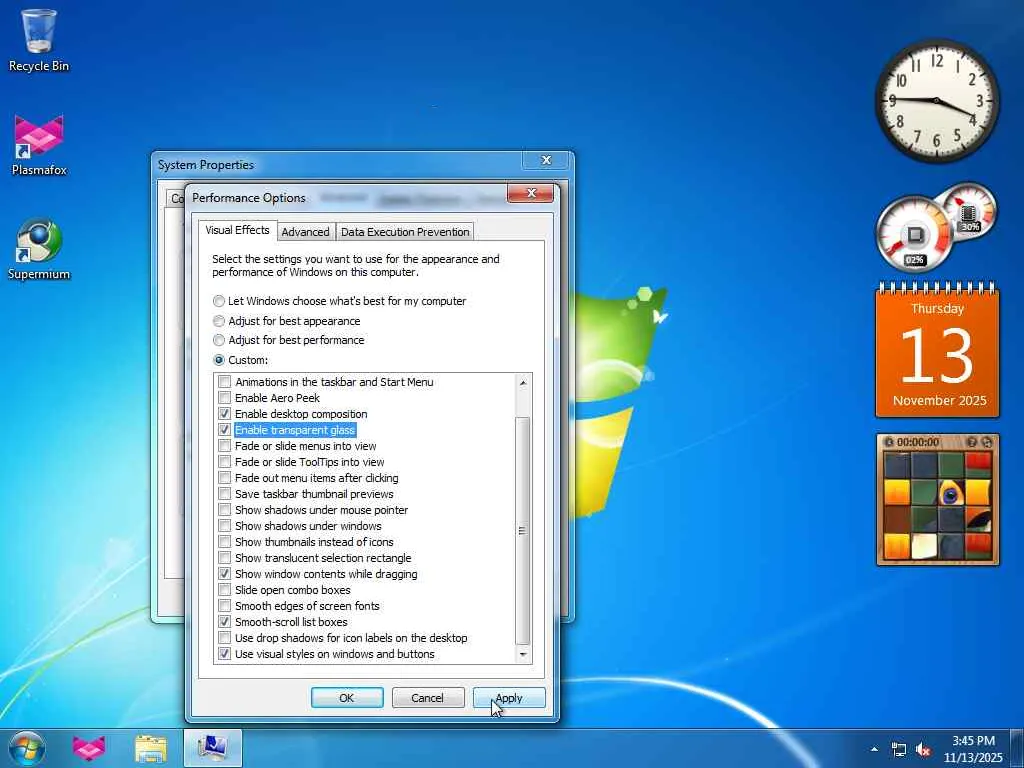Click the Show desktop button on taskbar
The height and width of the screenshot is (768, 1024).
point(1017,748)
